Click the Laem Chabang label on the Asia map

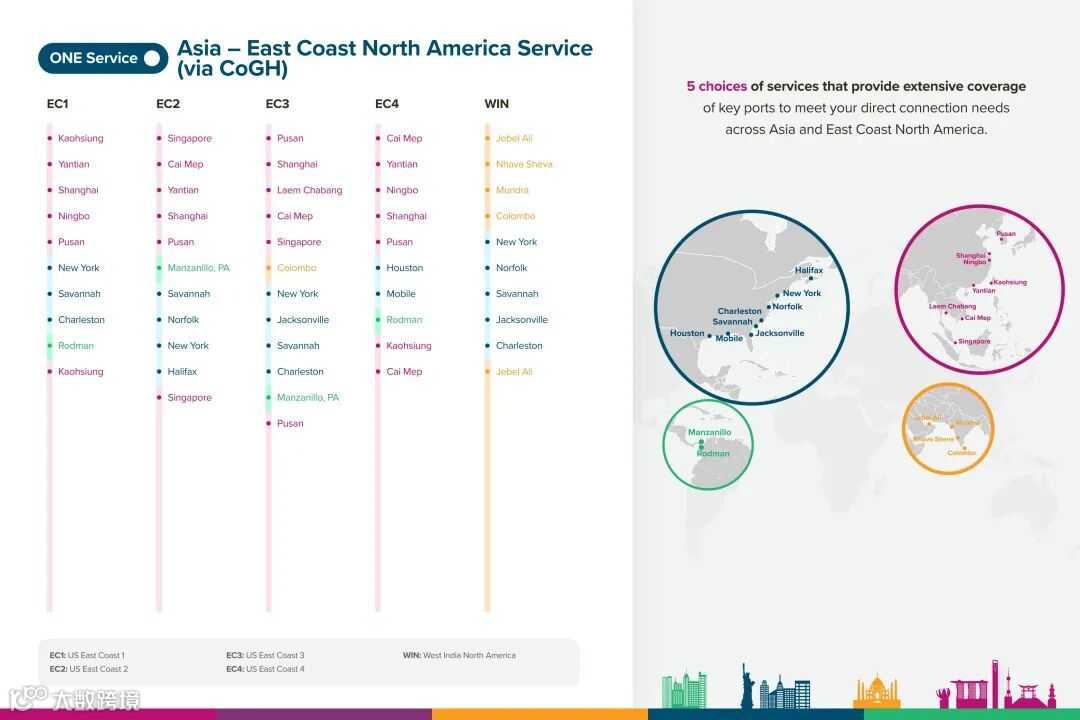(x=952, y=306)
